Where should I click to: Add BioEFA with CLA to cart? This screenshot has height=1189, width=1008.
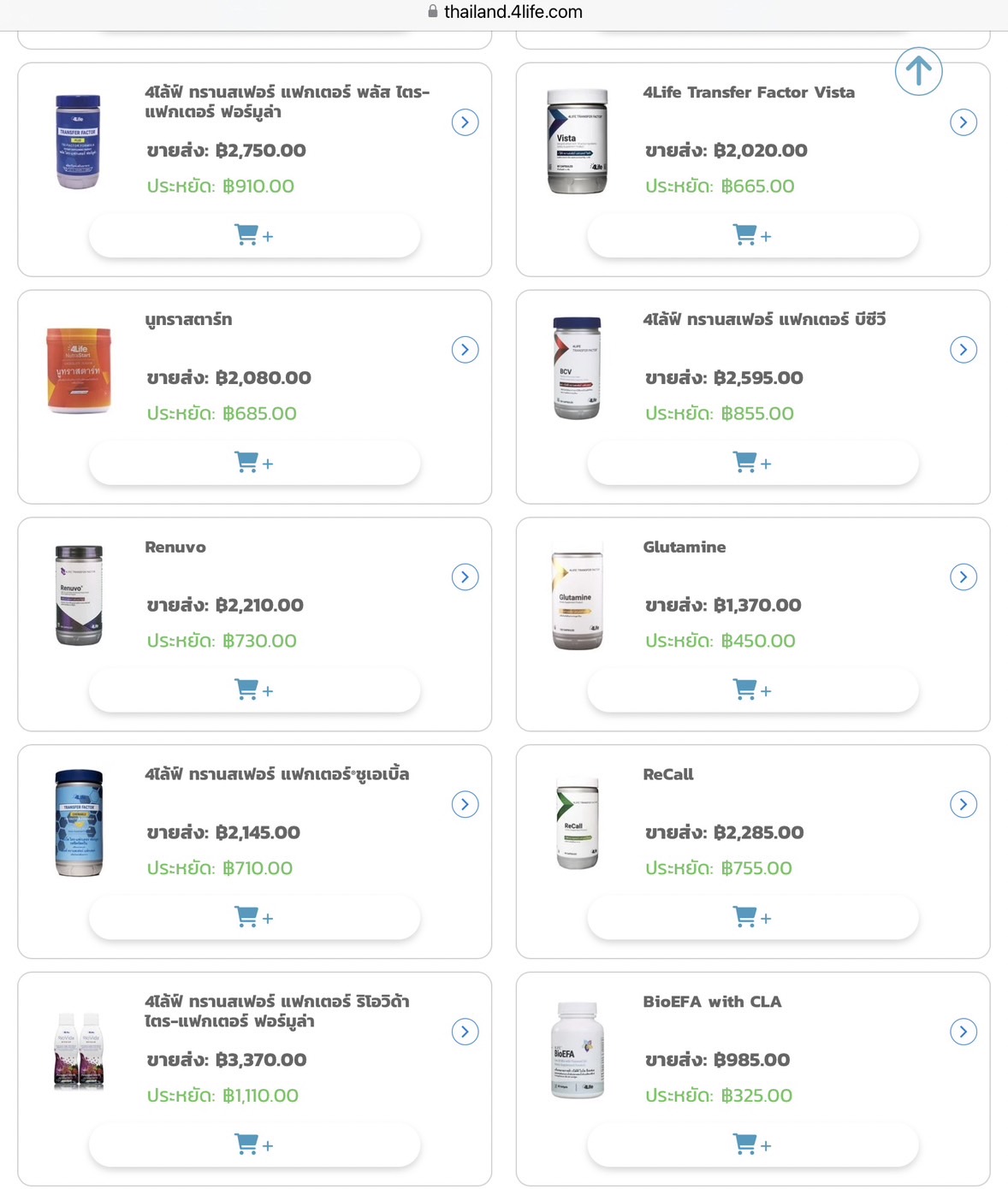click(753, 1145)
